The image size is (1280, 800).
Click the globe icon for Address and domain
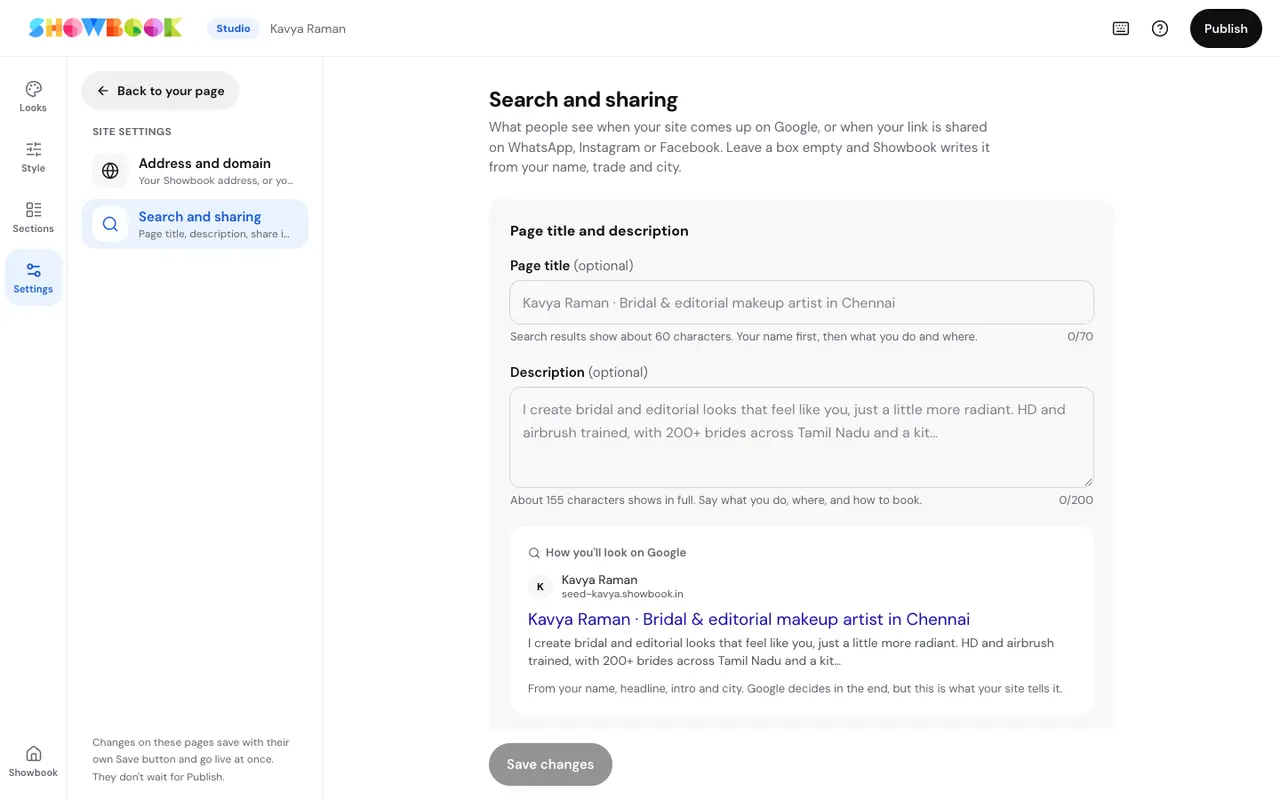(110, 171)
